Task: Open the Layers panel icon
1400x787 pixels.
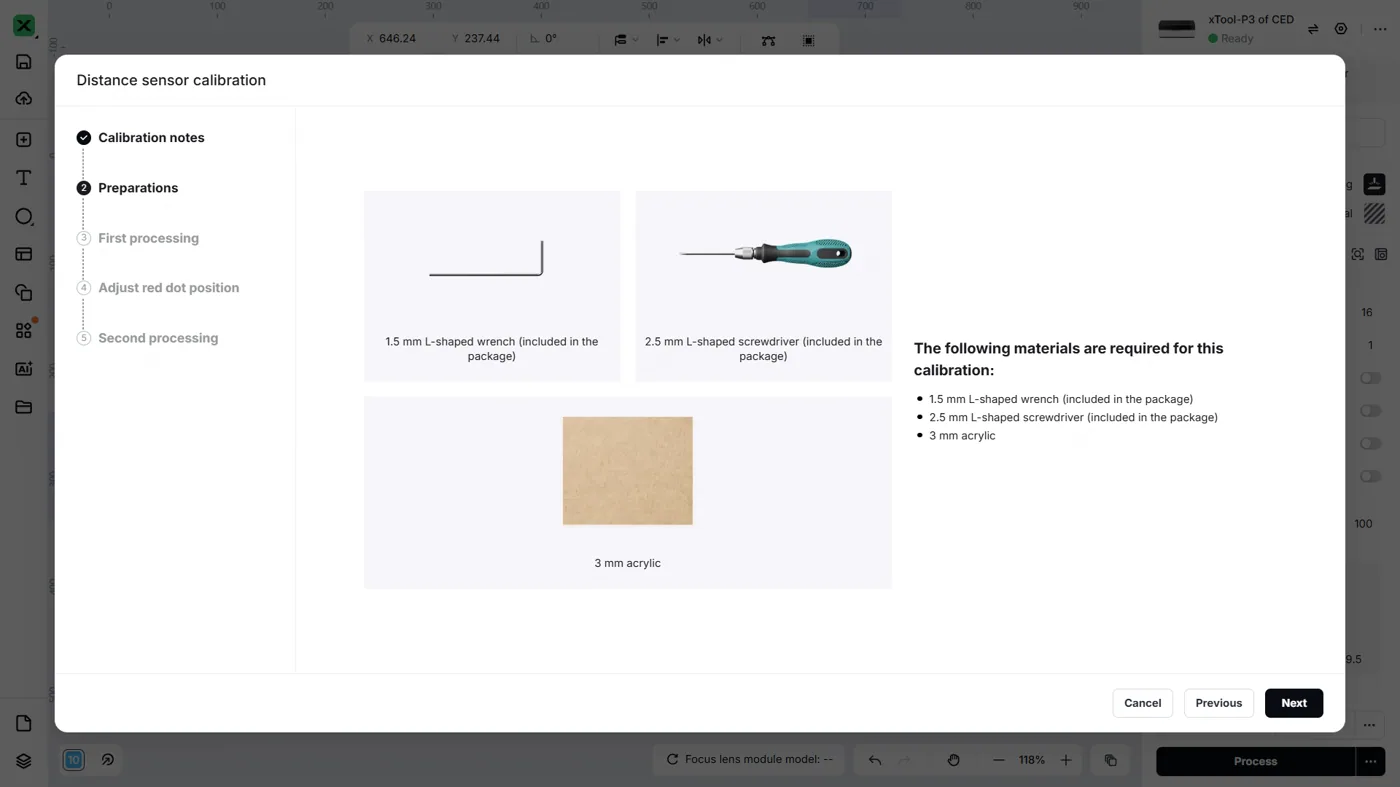Action: pos(24,761)
